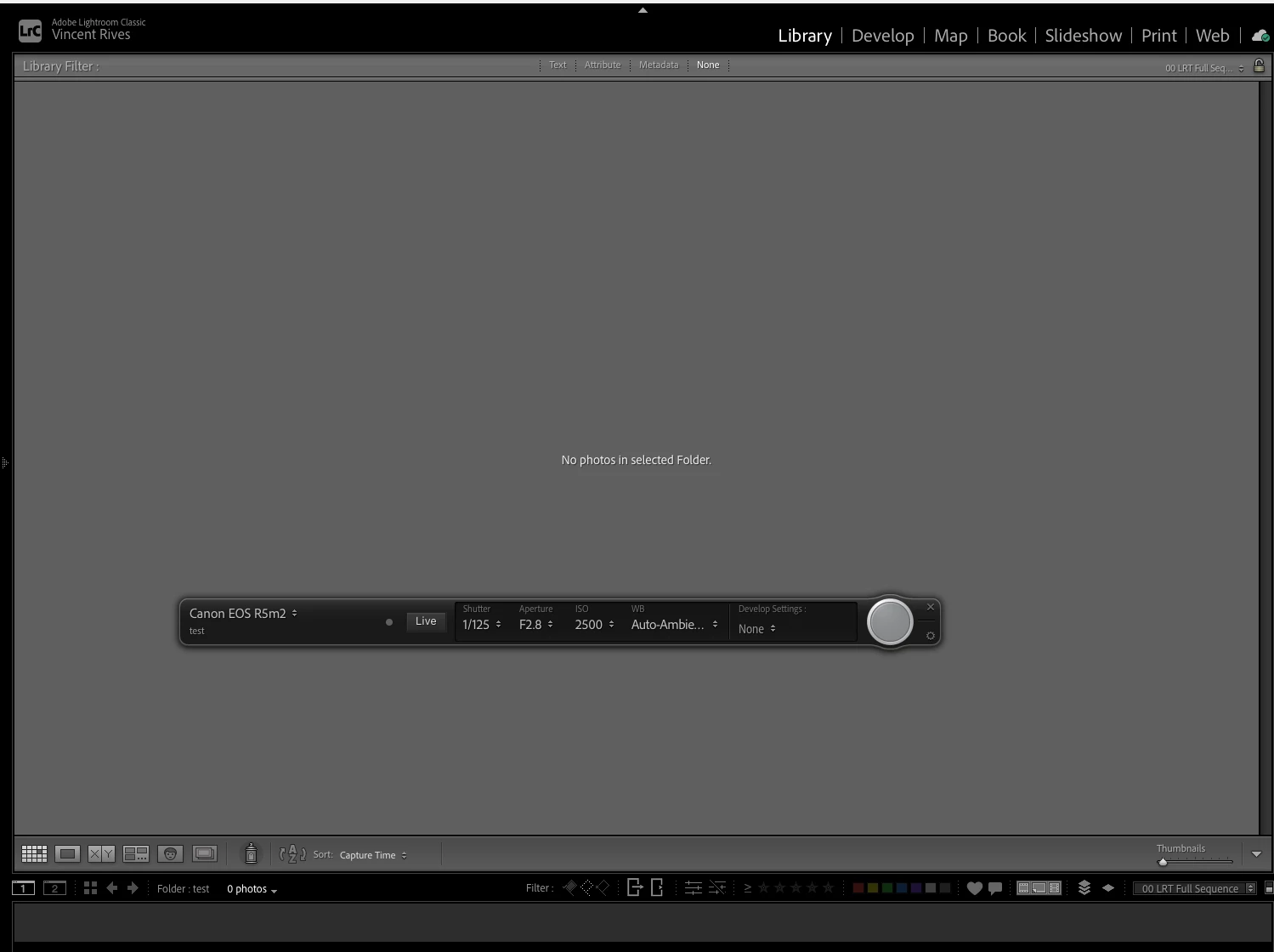Select the Painter spray can tool
The image size is (1274, 952).
pyautogui.click(x=251, y=853)
